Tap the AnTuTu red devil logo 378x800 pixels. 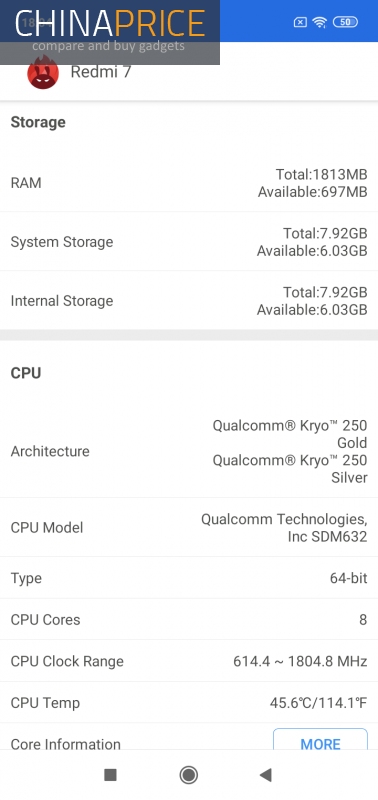(x=43, y=74)
